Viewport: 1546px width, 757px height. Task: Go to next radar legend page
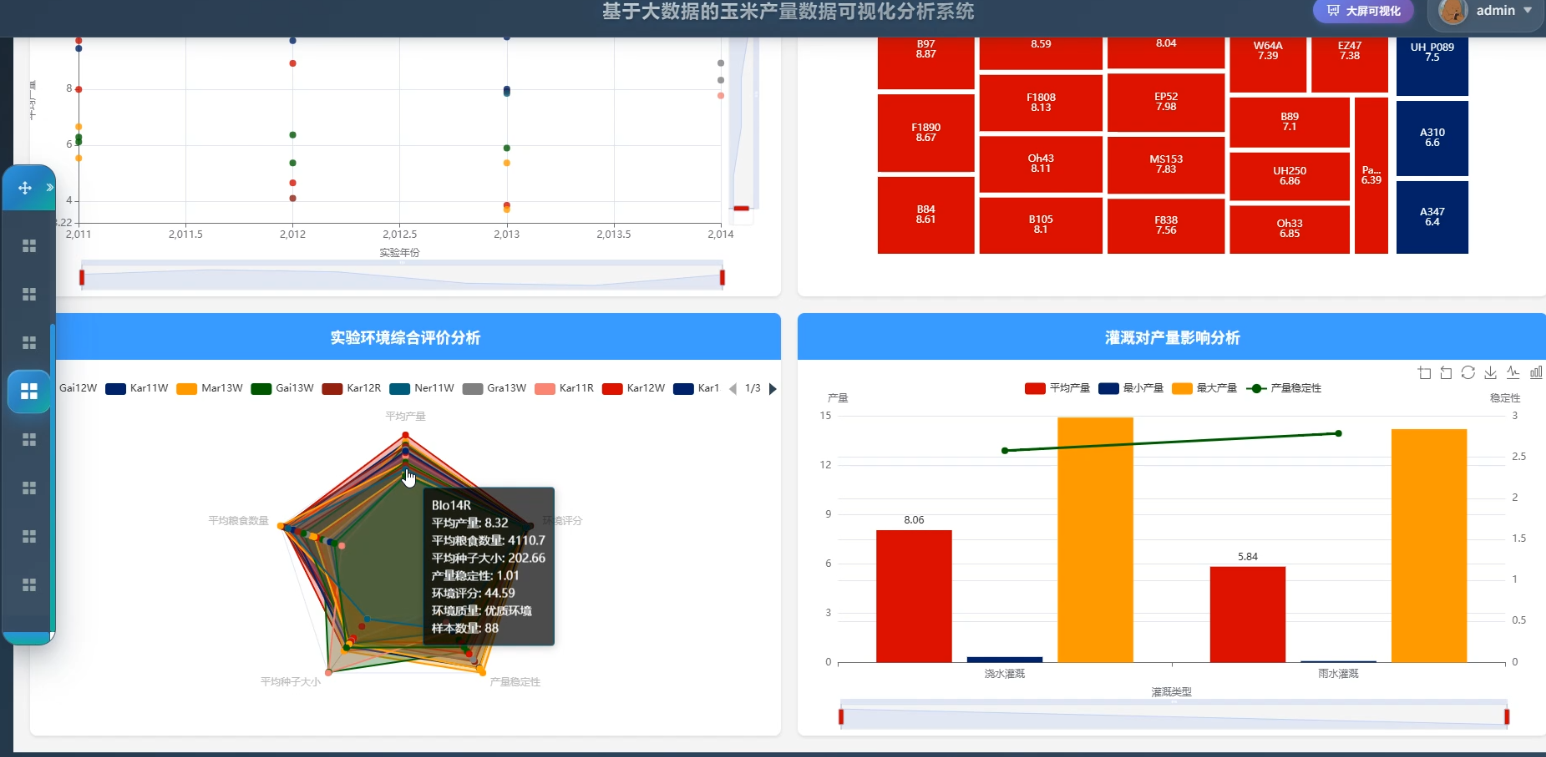772,389
